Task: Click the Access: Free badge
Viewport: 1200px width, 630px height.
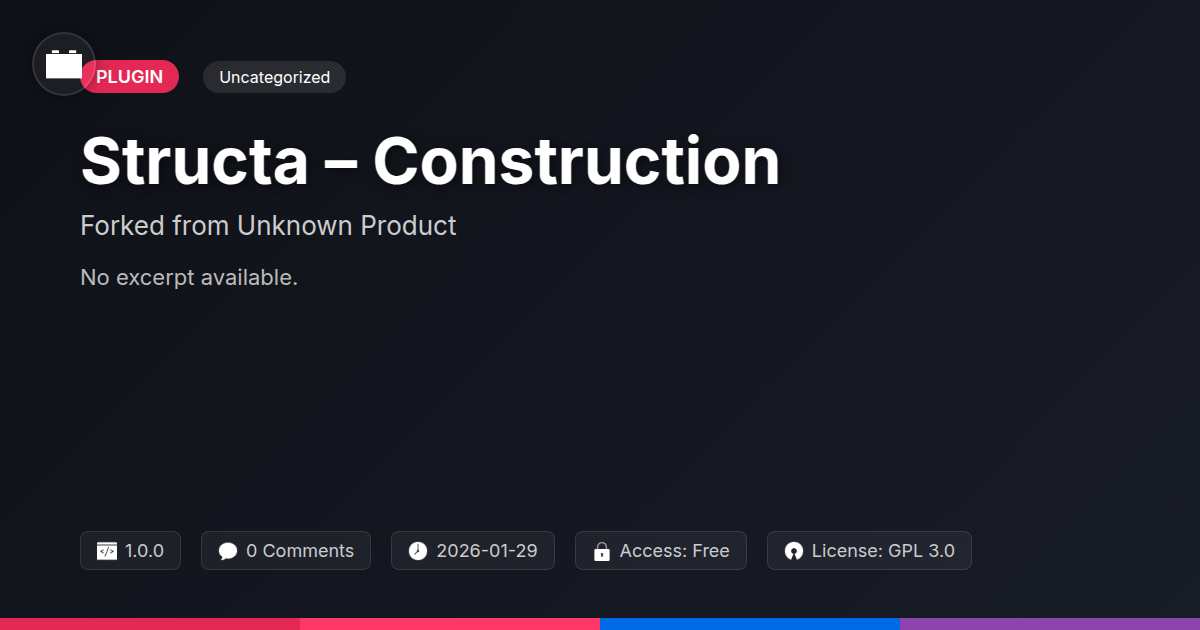Action: 661,551
